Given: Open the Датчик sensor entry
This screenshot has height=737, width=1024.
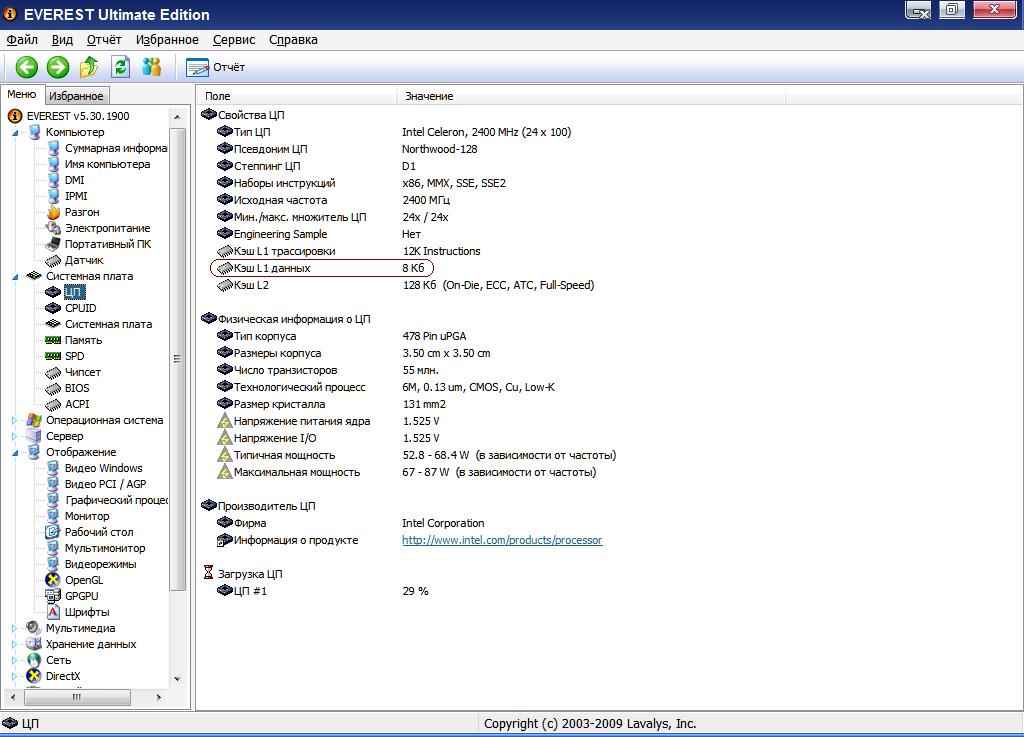Looking at the screenshot, I should tap(84, 260).
